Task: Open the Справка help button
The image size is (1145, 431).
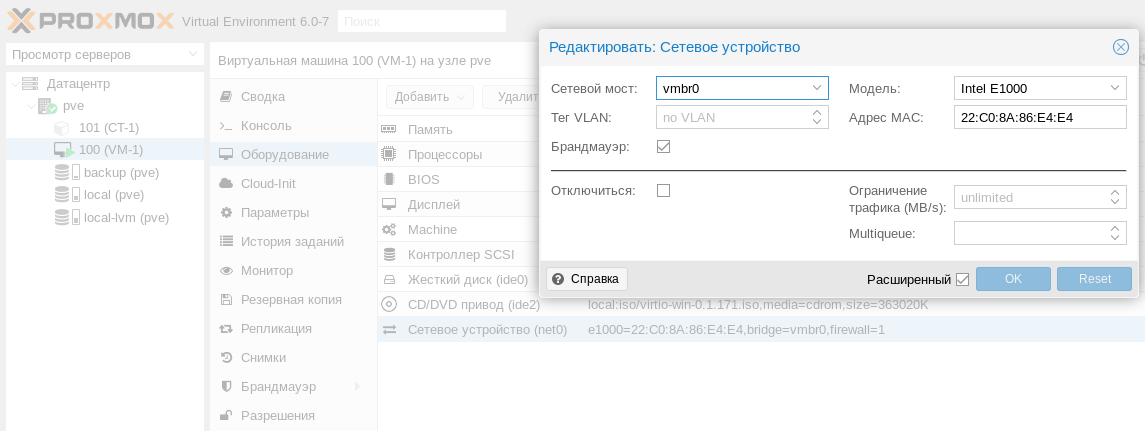Action: pos(587,279)
